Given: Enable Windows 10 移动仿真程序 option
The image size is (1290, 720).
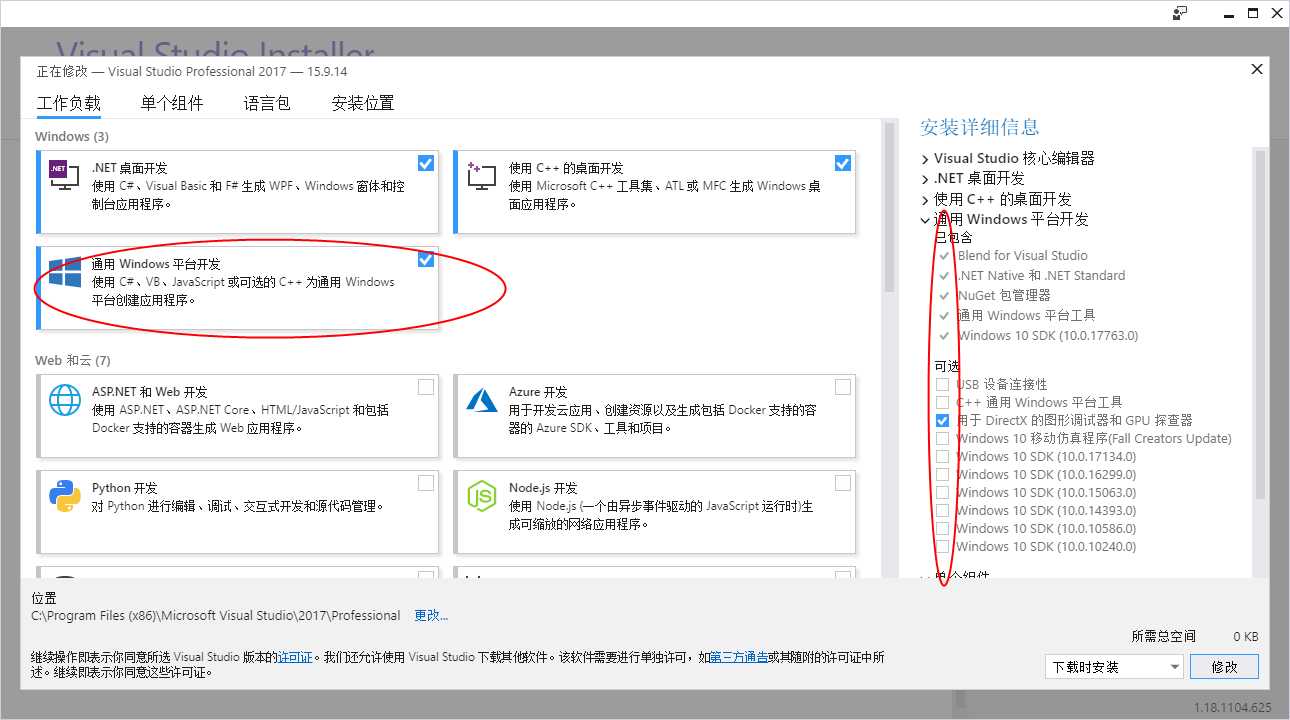Looking at the screenshot, I should point(942,438).
